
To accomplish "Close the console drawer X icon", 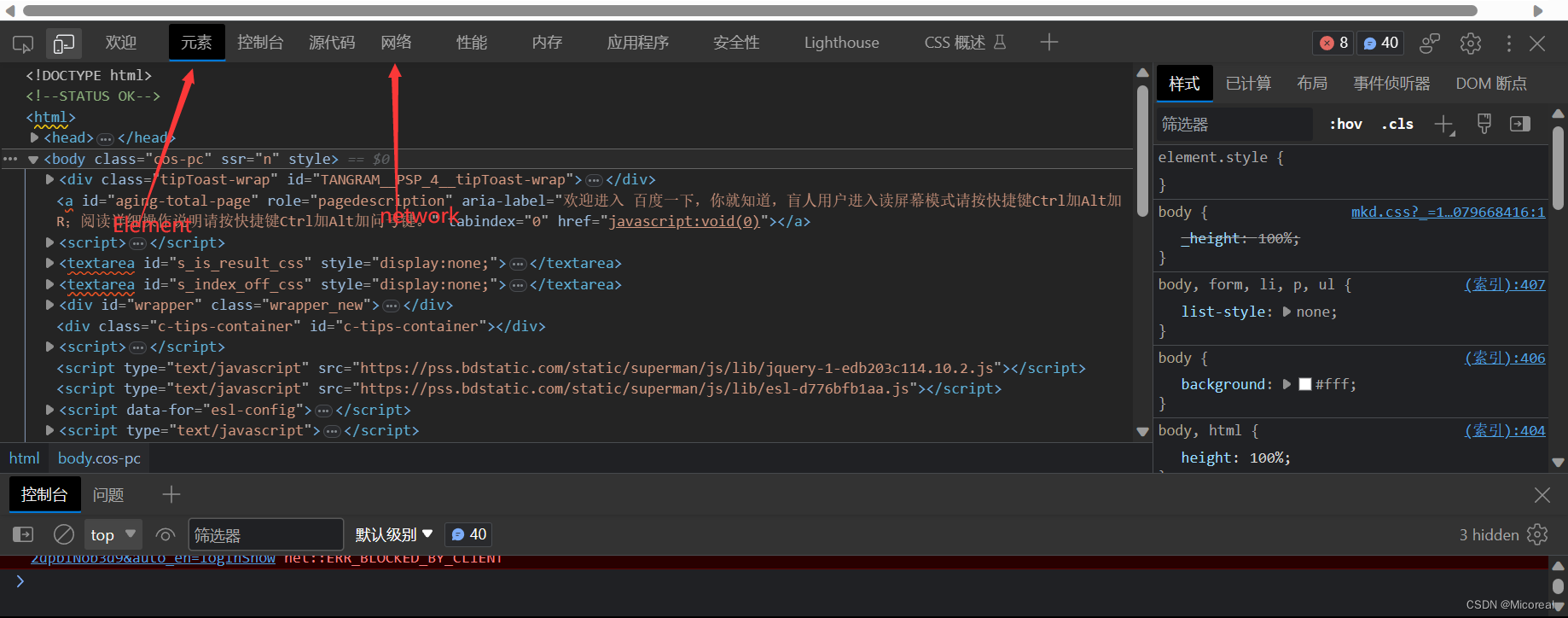I will click(x=1542, y=495).
